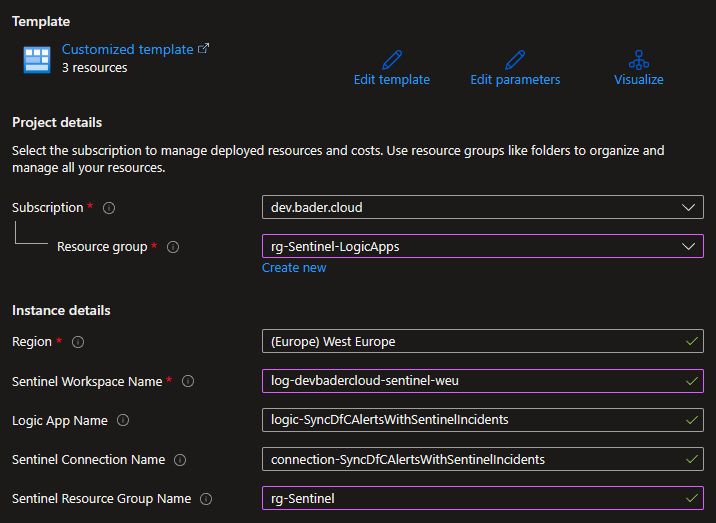
Task: Click the Sentinel Workspace Name label
Action: 87,381
